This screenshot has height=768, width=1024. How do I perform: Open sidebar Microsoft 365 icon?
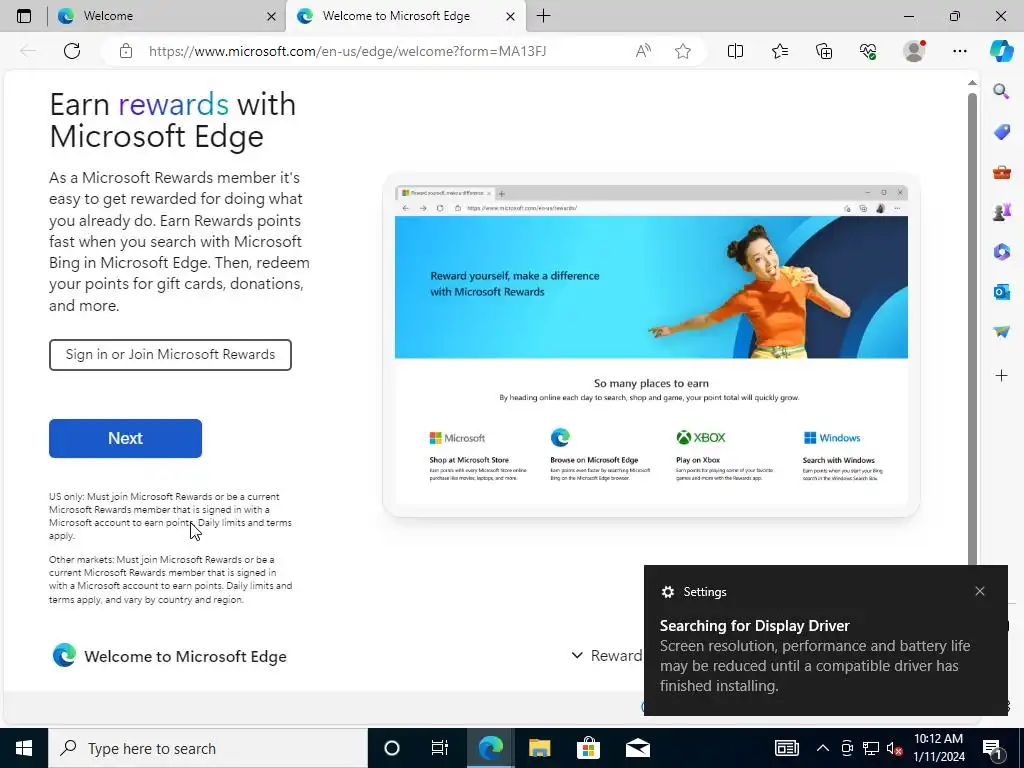pos(1002,252)
